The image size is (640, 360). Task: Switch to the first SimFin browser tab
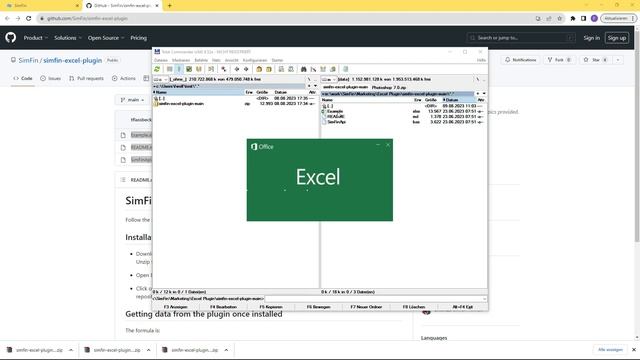click(x=41, y=6)
